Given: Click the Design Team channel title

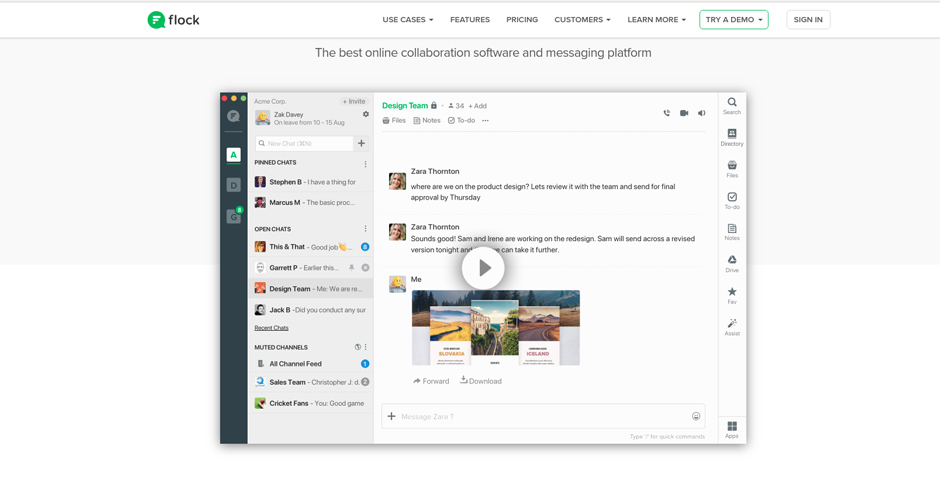Looking at the screenshot, I should pos(405,105).
